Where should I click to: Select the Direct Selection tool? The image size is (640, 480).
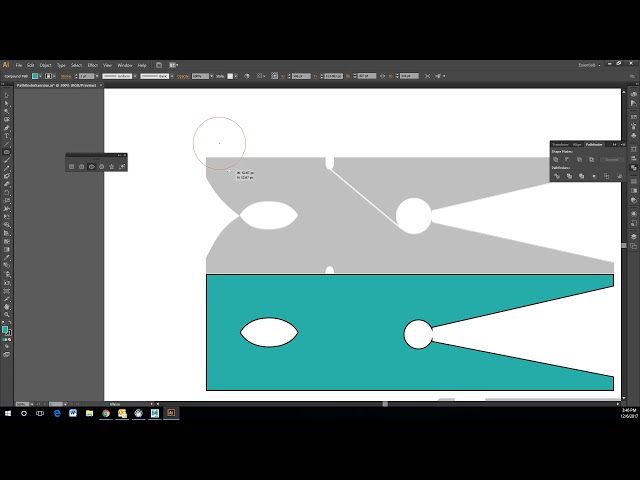(7, 103)
